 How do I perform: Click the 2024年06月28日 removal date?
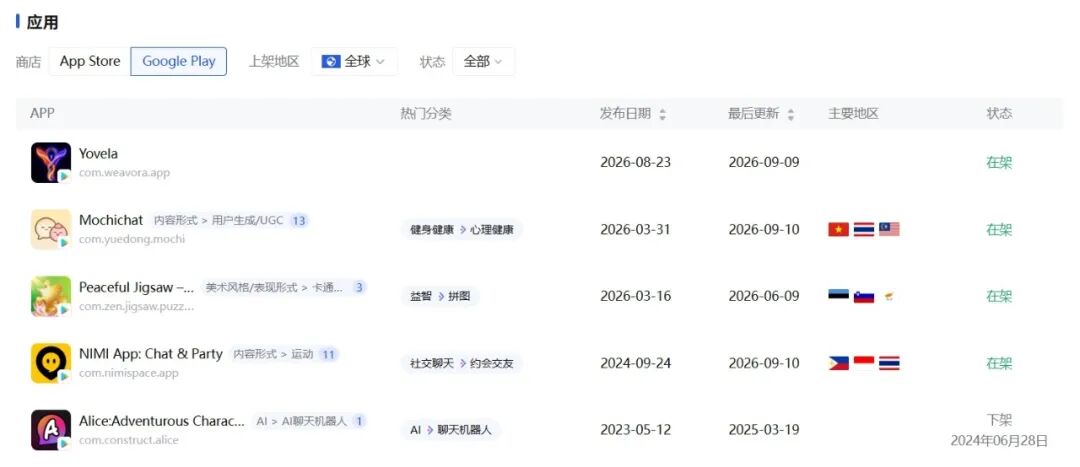(999, 441)
